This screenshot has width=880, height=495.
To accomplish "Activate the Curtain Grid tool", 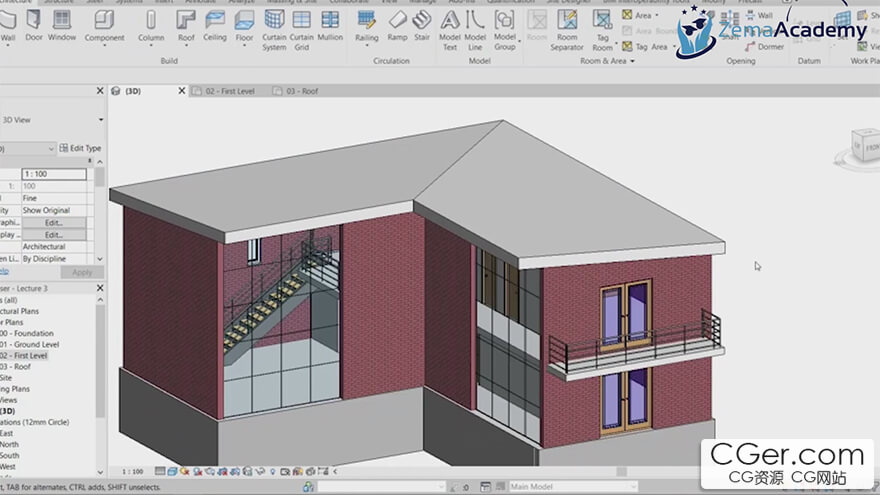I will (x=301, y=27).
